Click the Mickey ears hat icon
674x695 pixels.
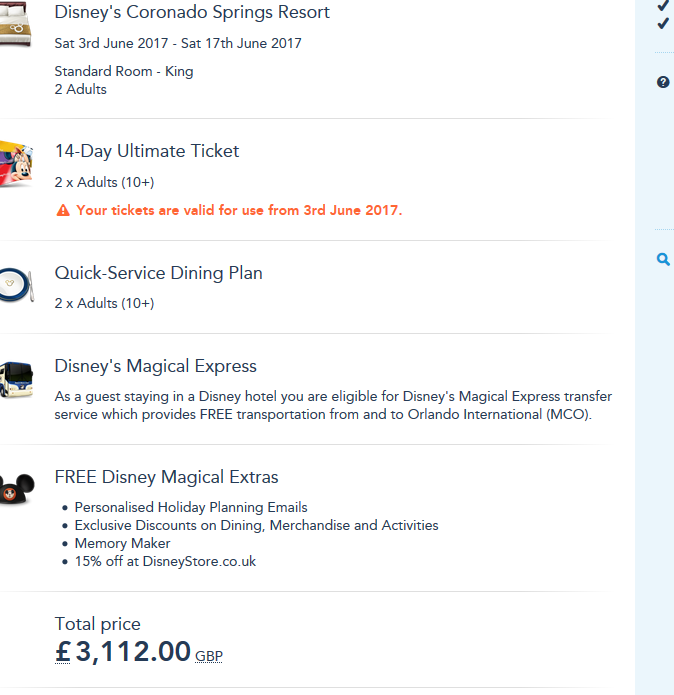point(16,489)
